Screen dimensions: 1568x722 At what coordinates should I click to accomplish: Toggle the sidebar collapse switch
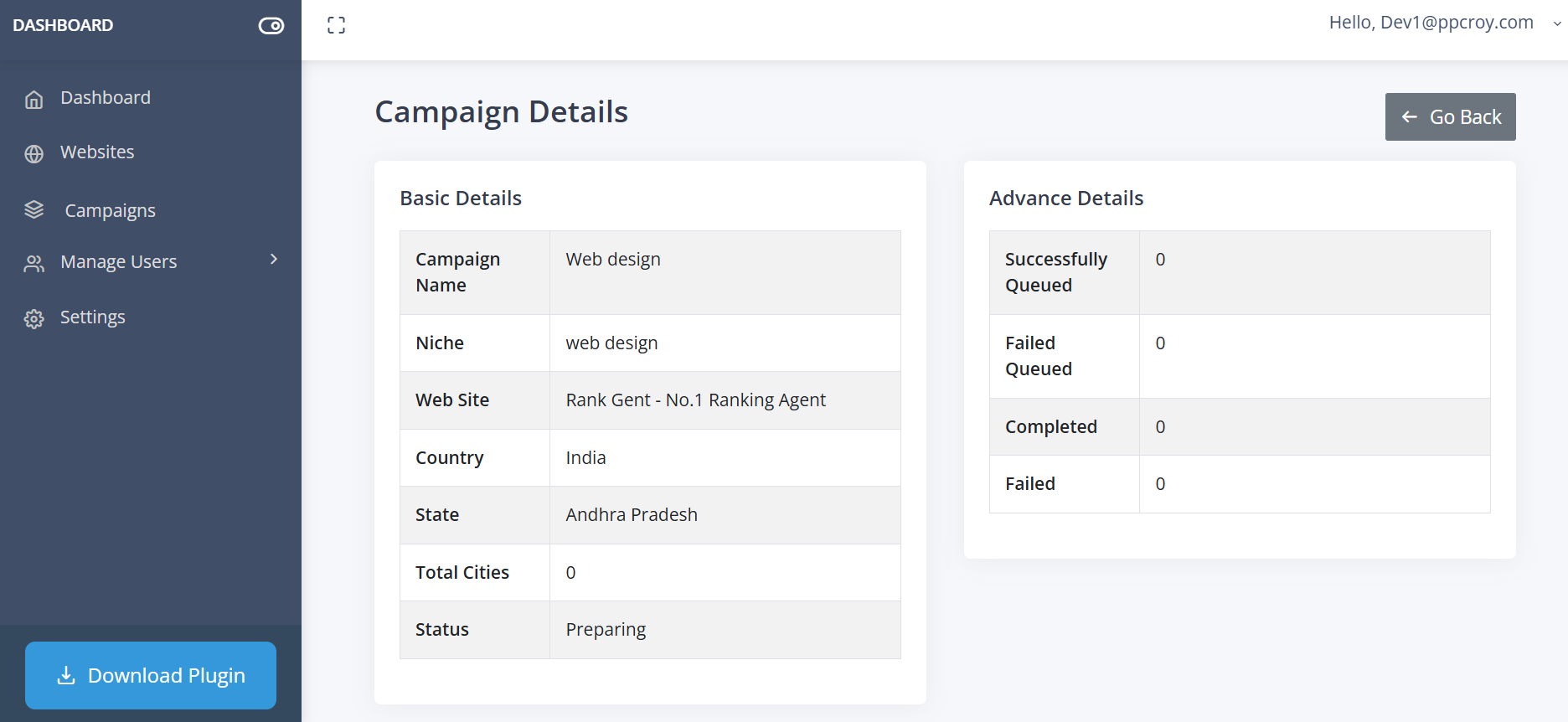point(271,26)
